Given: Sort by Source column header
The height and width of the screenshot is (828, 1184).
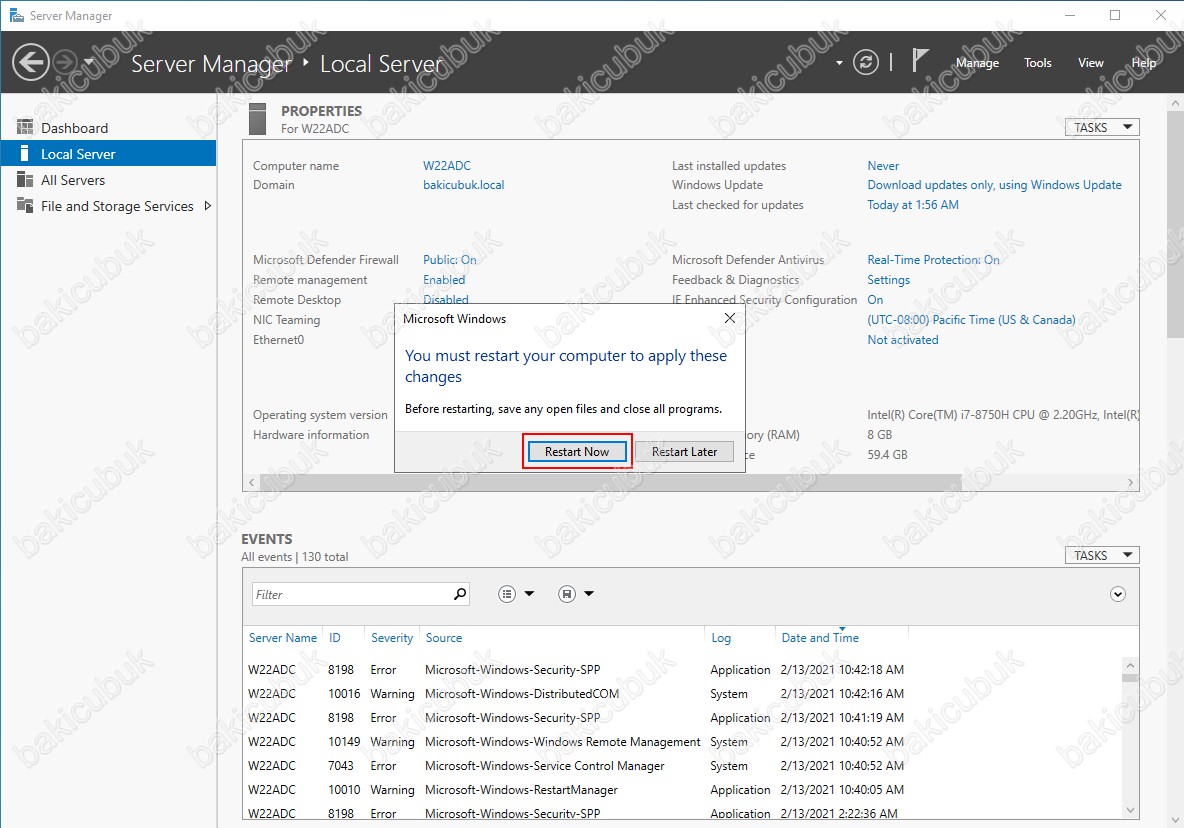Looking at the screenshot, I should tap(443, 638).
